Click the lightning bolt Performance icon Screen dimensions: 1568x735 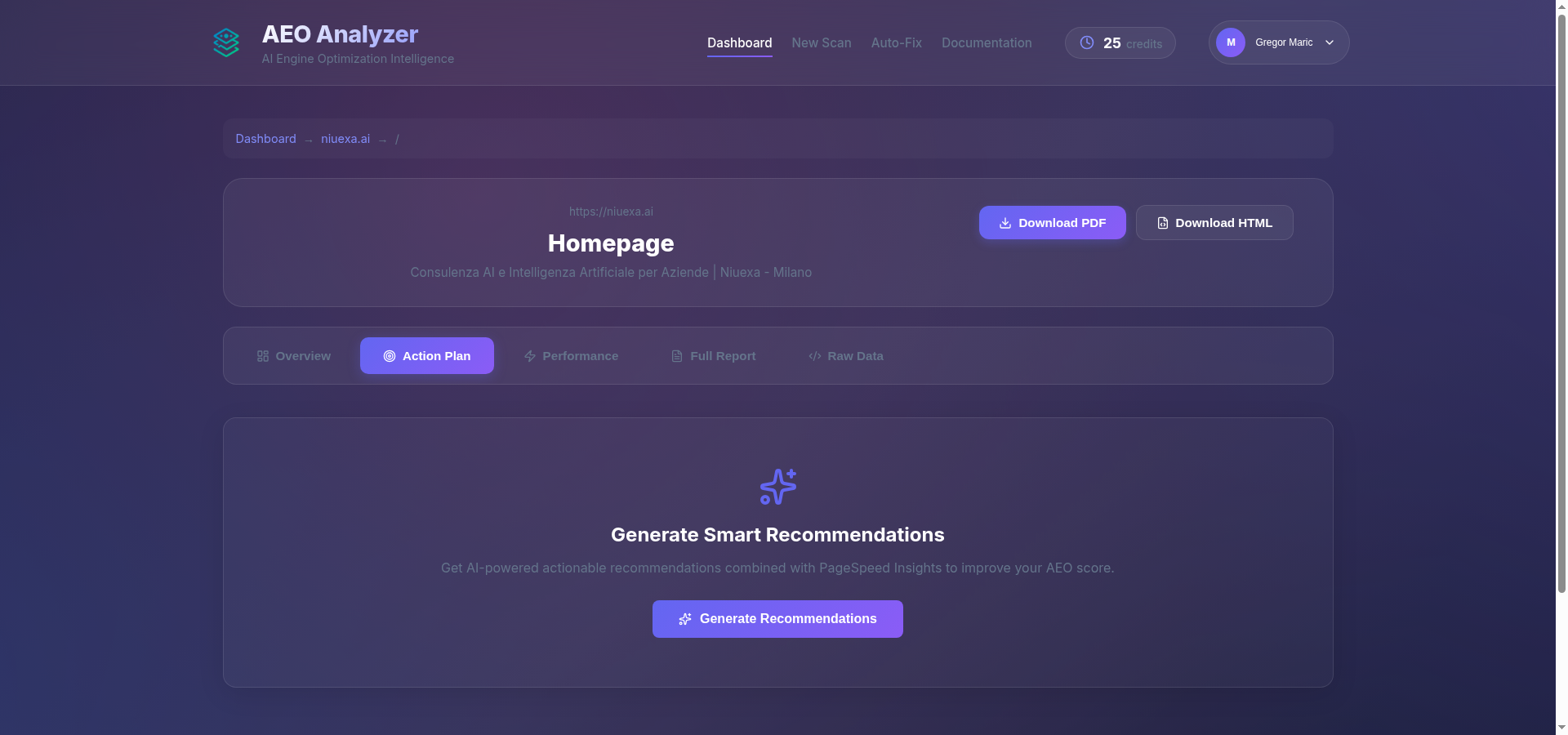[x=530, y=356]
